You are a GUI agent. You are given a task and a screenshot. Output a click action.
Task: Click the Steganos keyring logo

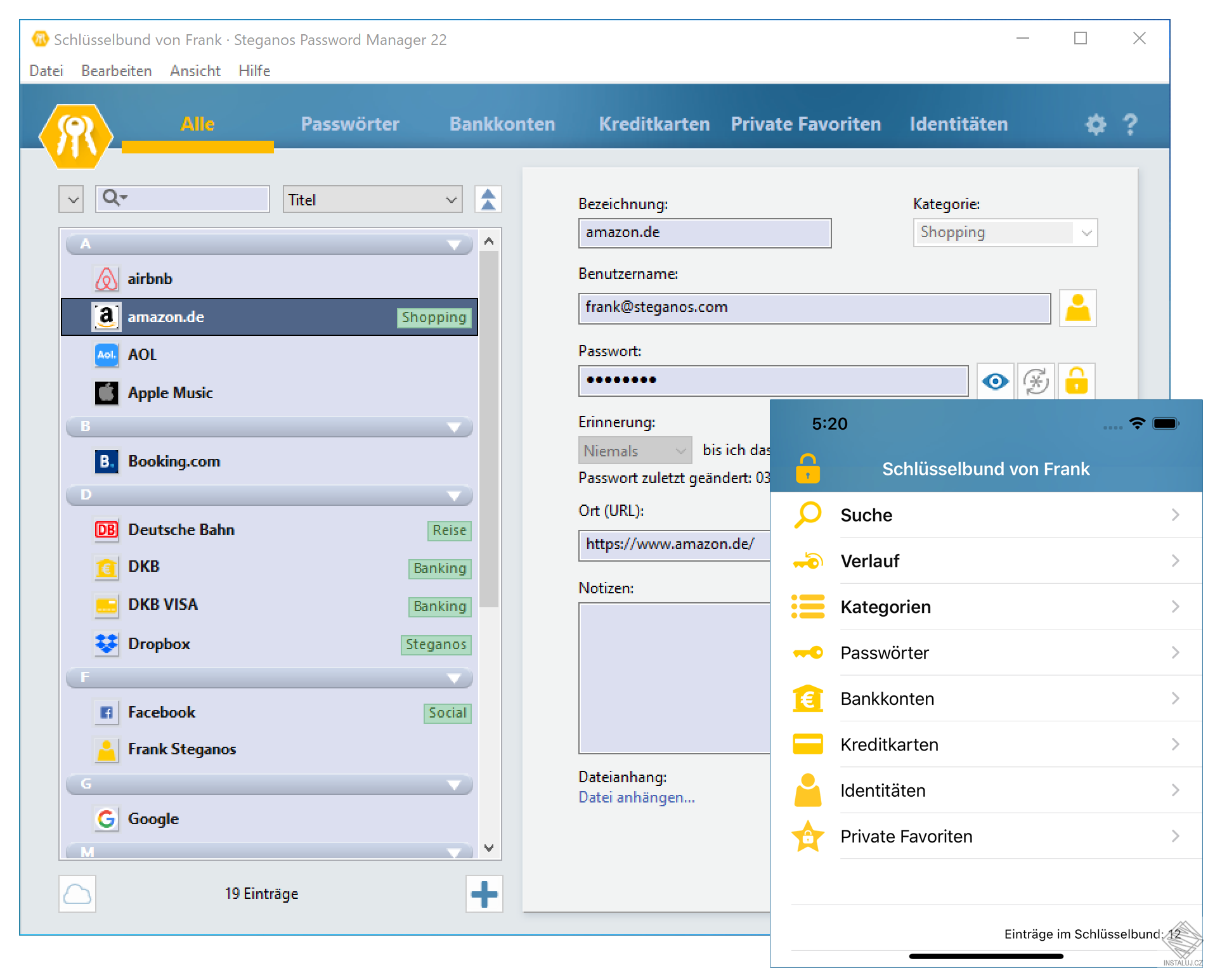click(x=76, y=134)
